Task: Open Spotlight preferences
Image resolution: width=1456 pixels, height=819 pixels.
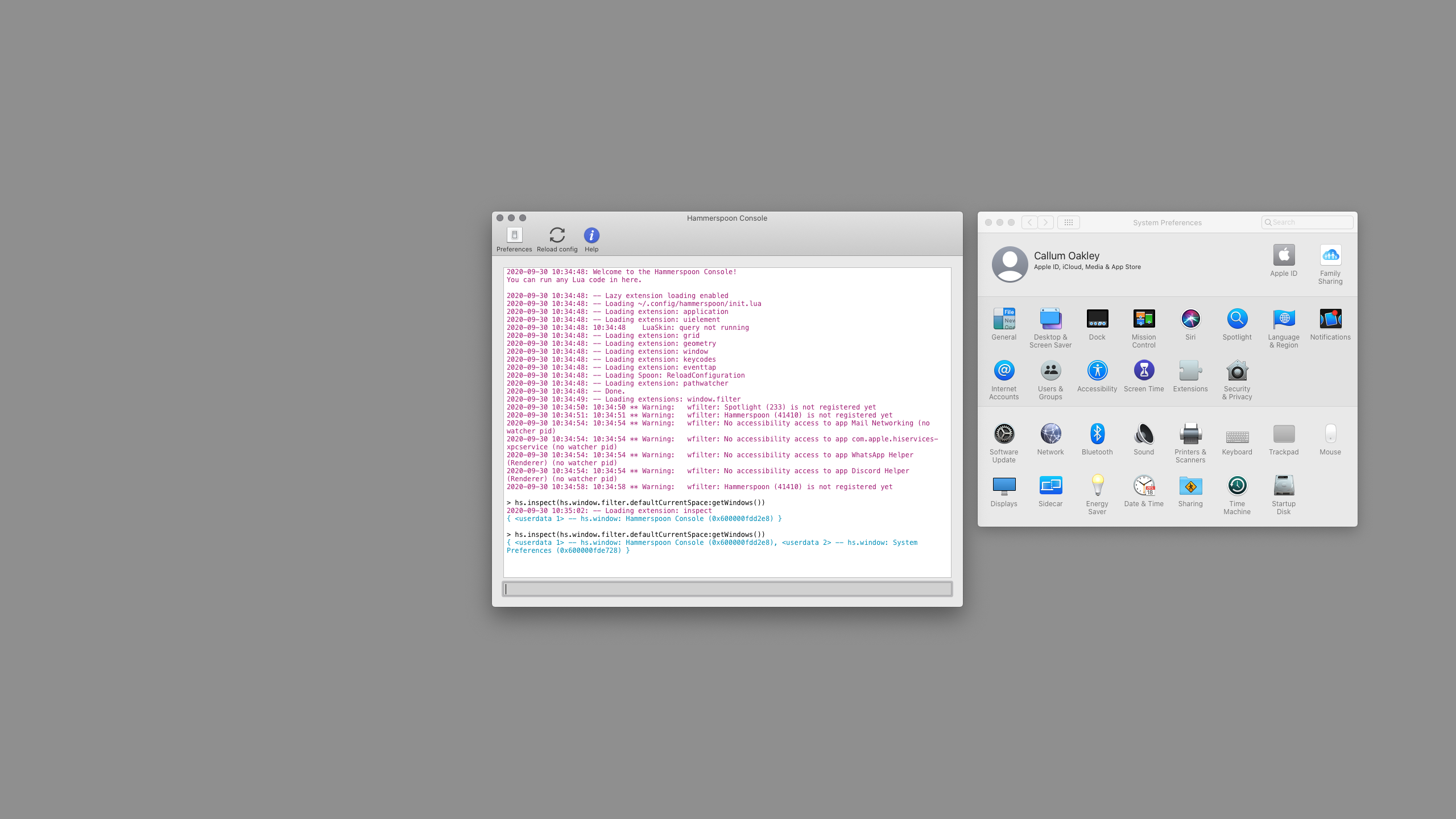Action: tap(1237, 325)
